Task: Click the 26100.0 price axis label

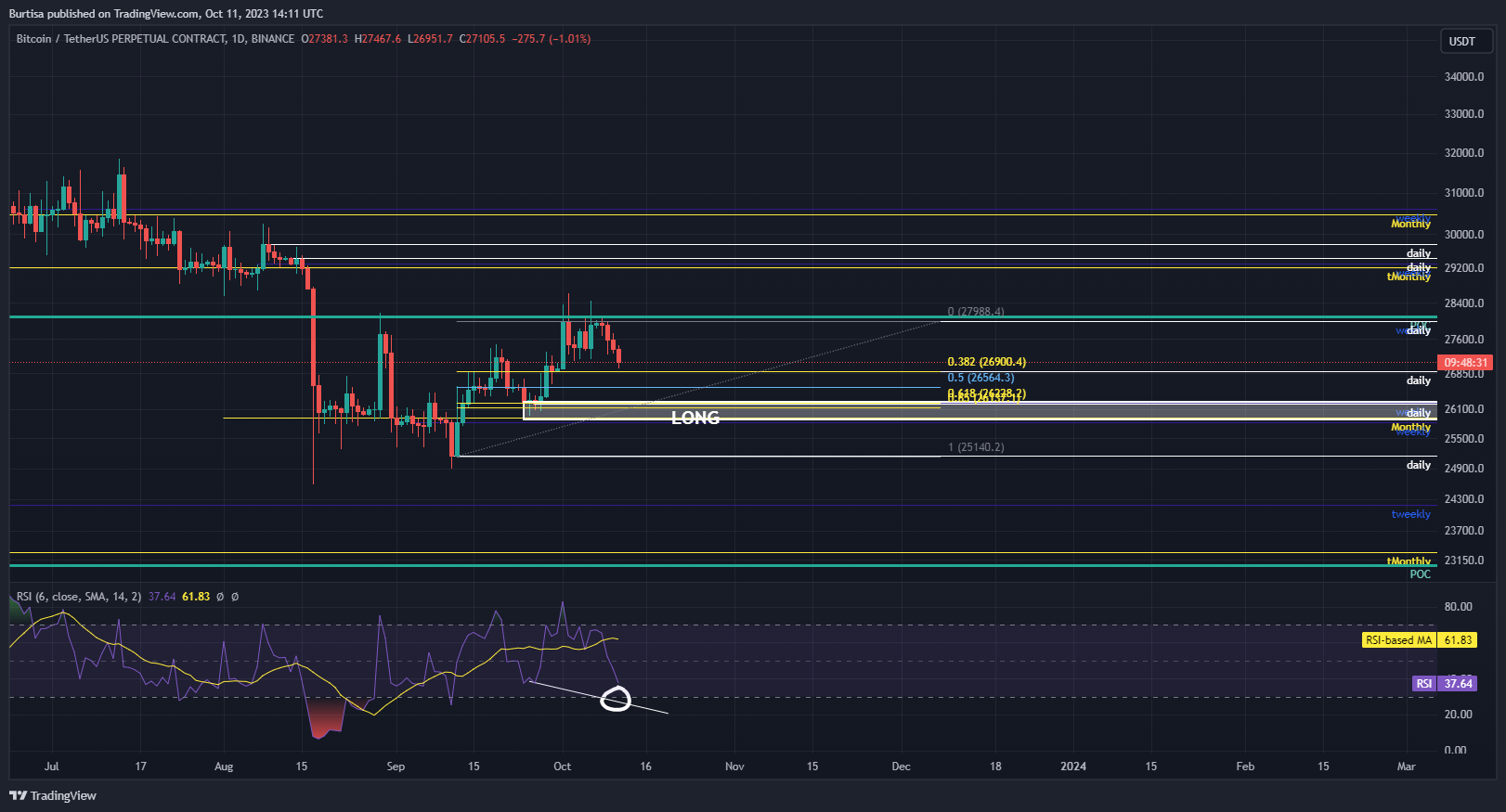Action: pos(1464,409)
